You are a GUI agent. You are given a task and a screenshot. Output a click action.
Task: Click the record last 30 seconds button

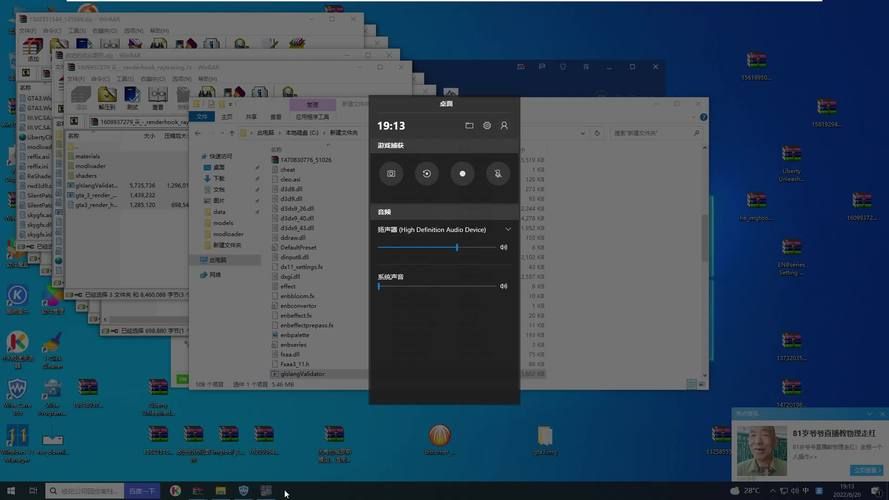coord(427,173)
